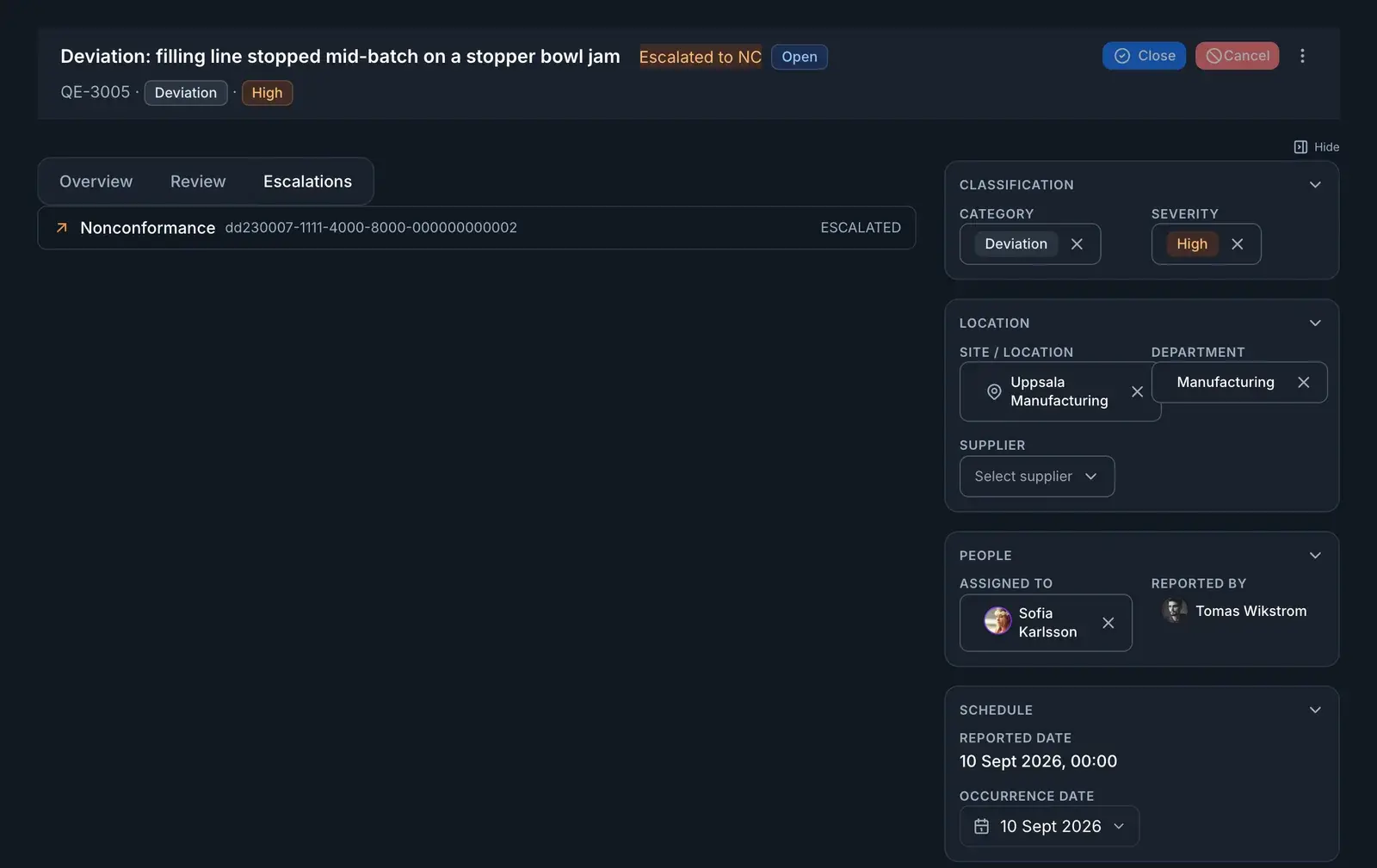Switch to the Overview tab
Screen dimensions: 1377x868
tap(96, 182)
